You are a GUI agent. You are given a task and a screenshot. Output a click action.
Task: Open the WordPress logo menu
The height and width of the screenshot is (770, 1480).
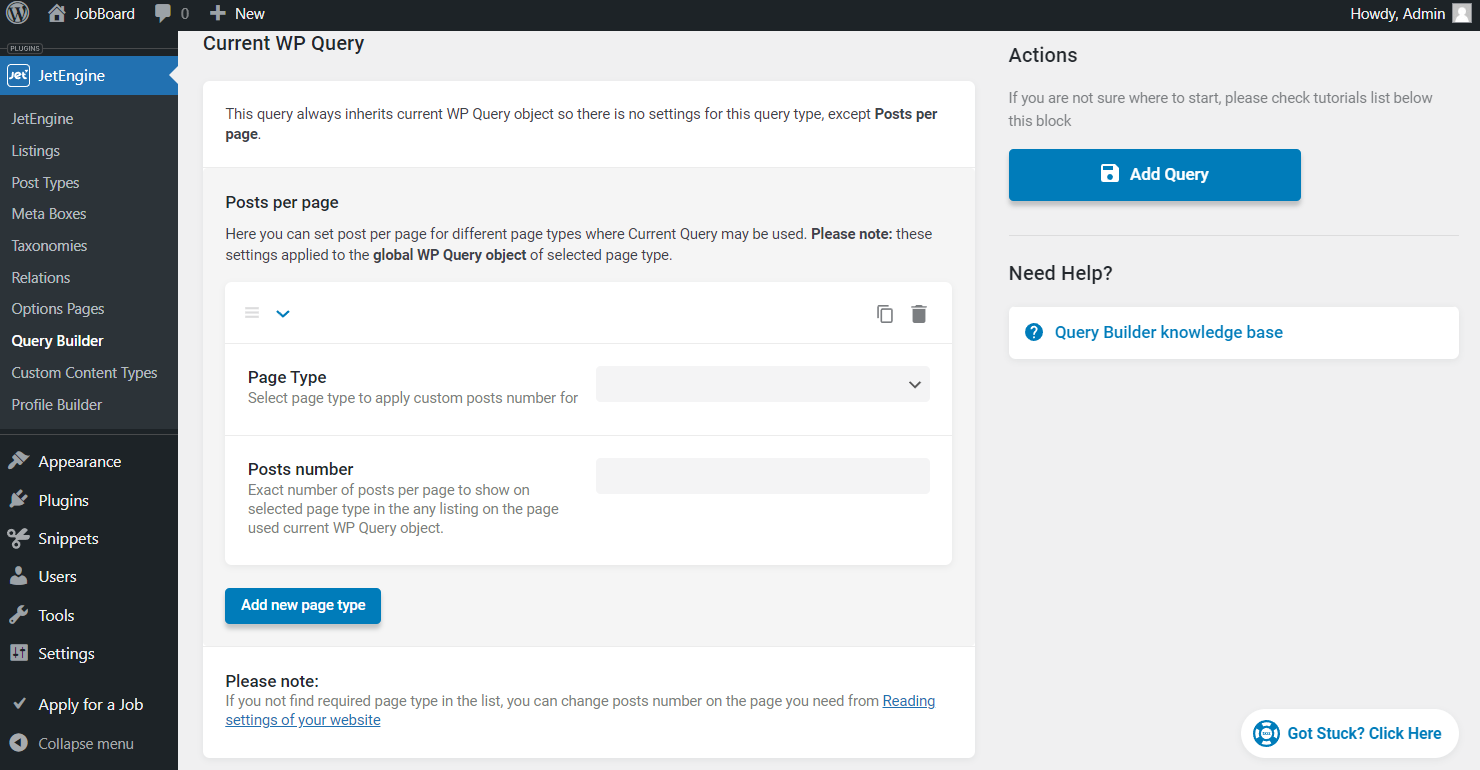point(18,13)
